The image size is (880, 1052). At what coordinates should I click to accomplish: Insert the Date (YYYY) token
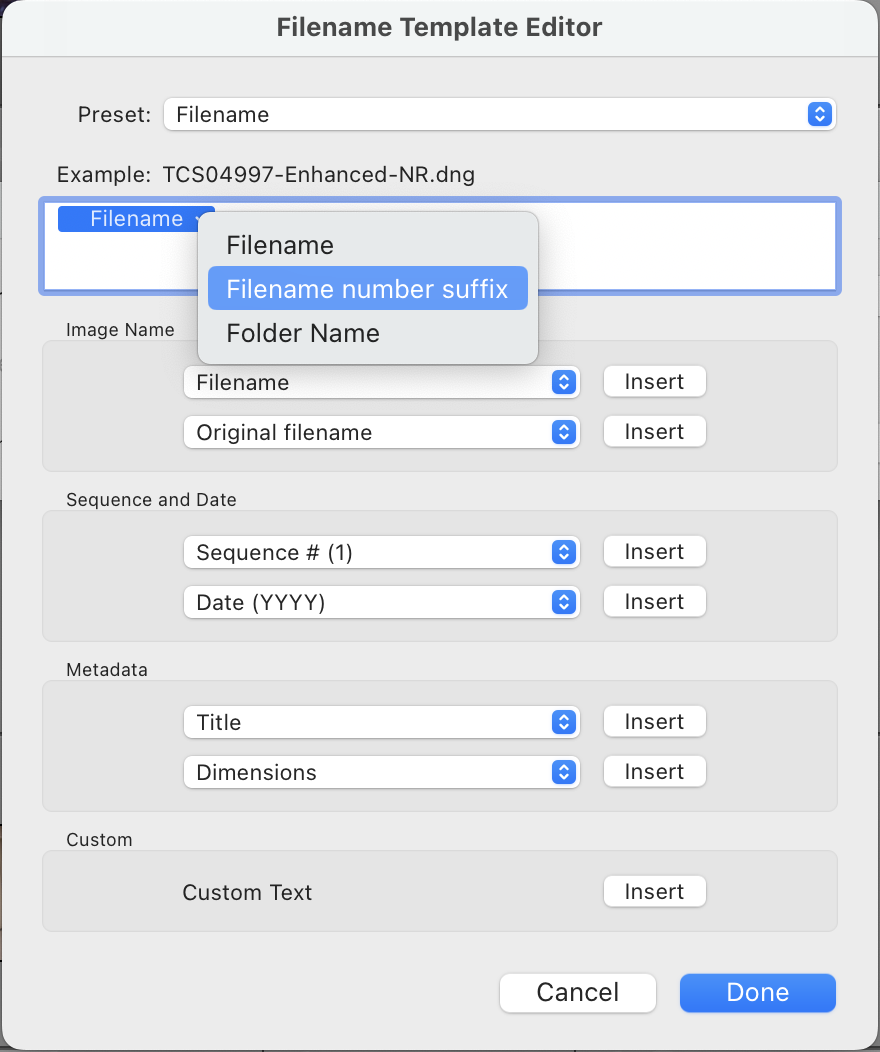pyautogui.click(x=654, y=601)
